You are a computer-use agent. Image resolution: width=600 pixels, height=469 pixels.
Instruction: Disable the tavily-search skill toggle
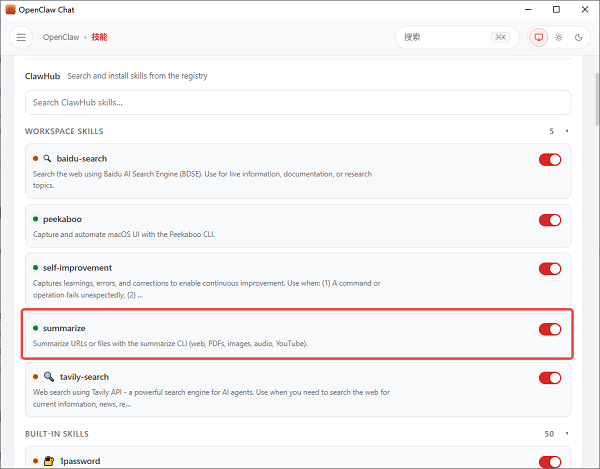click(550, 378)
